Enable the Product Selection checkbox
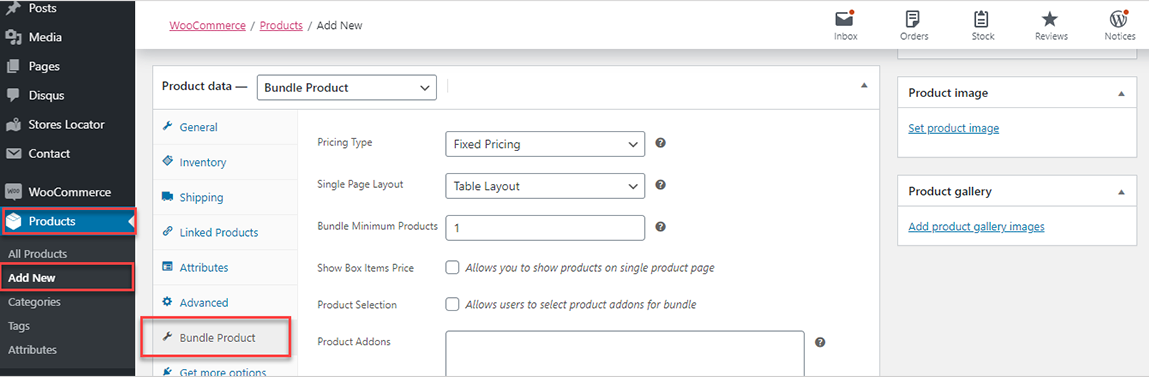 click(453, 304)
